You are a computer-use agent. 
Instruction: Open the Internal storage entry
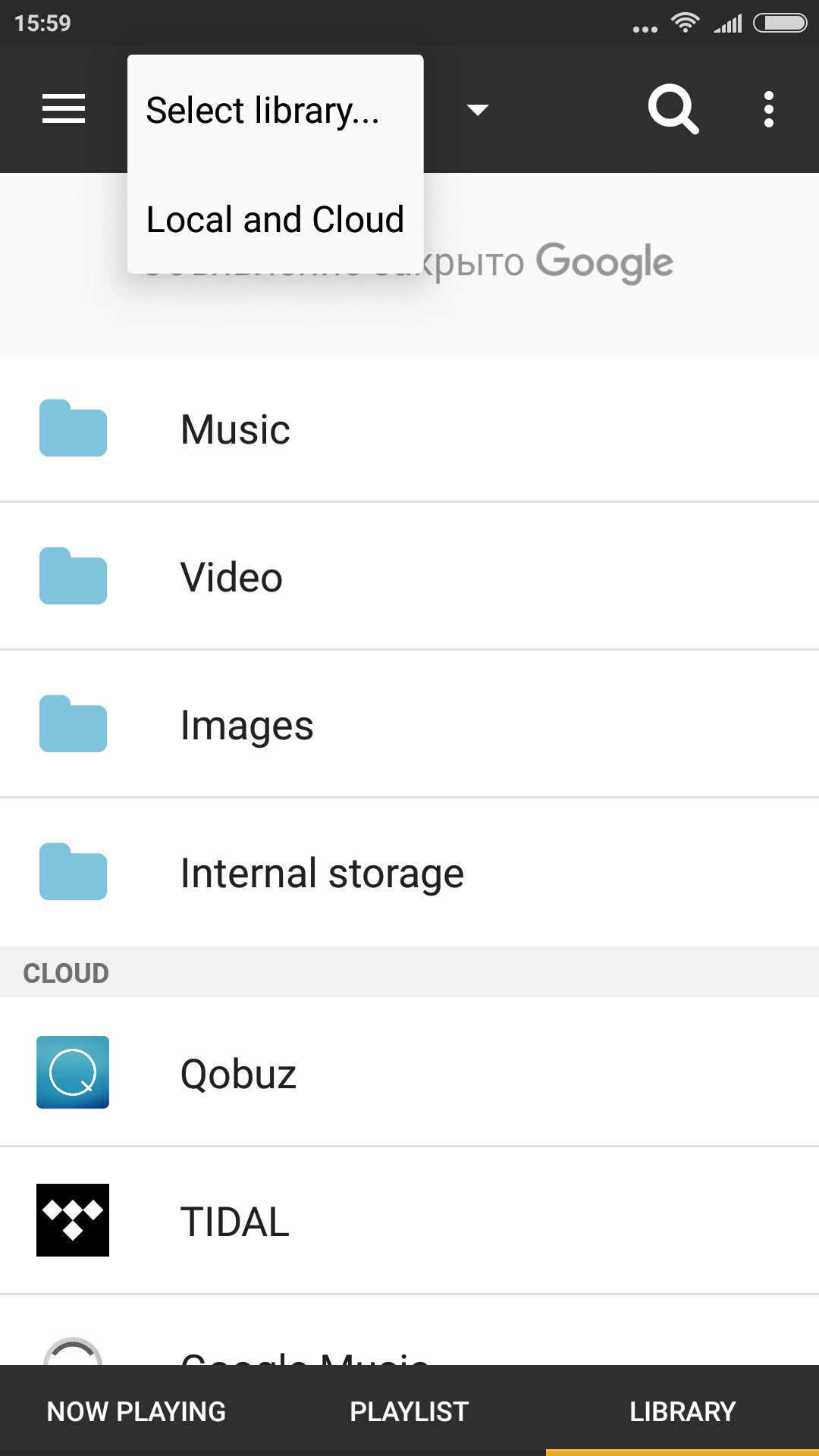pyautogui.click(x=322, y=873)
